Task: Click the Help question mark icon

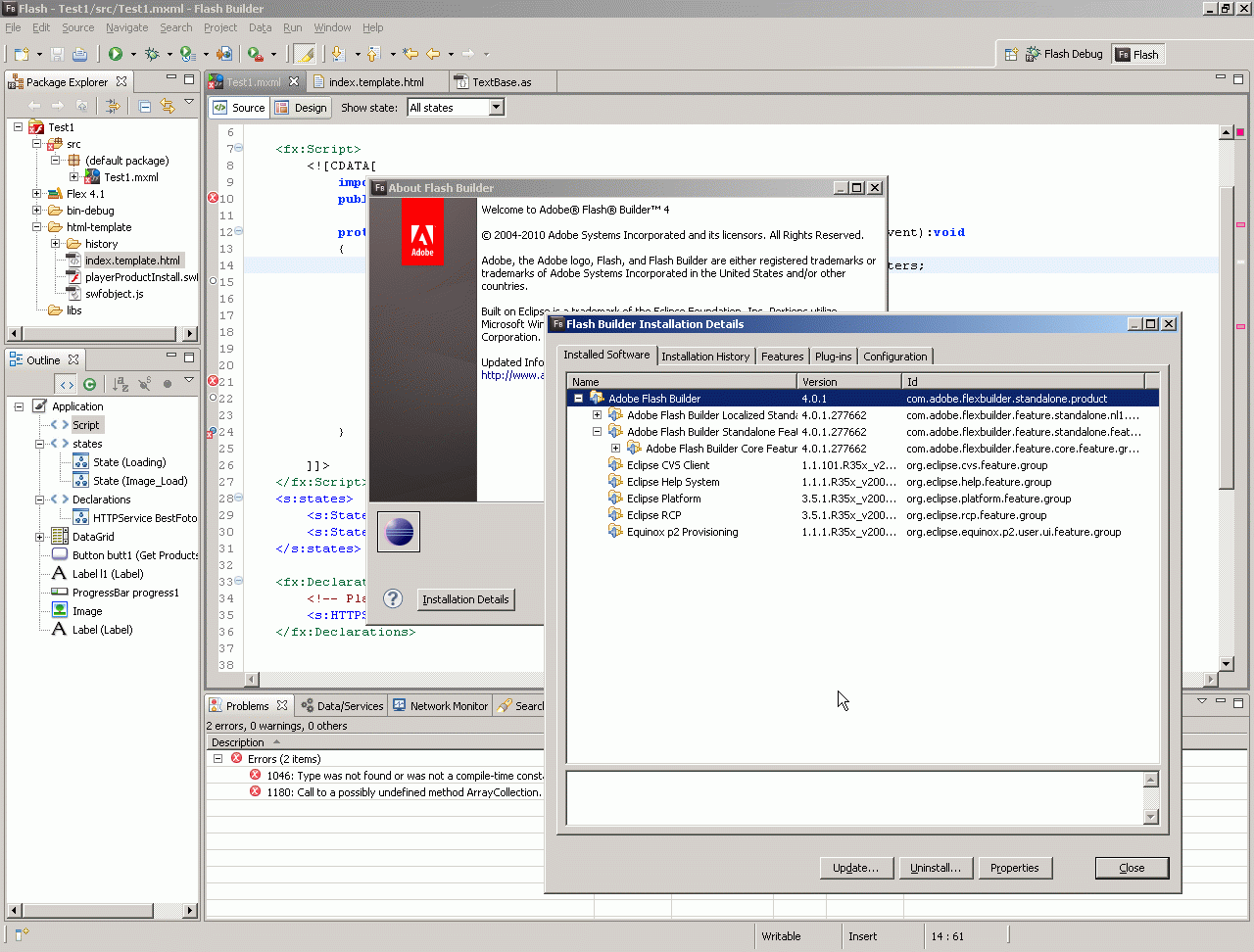Action: point(393,598)
